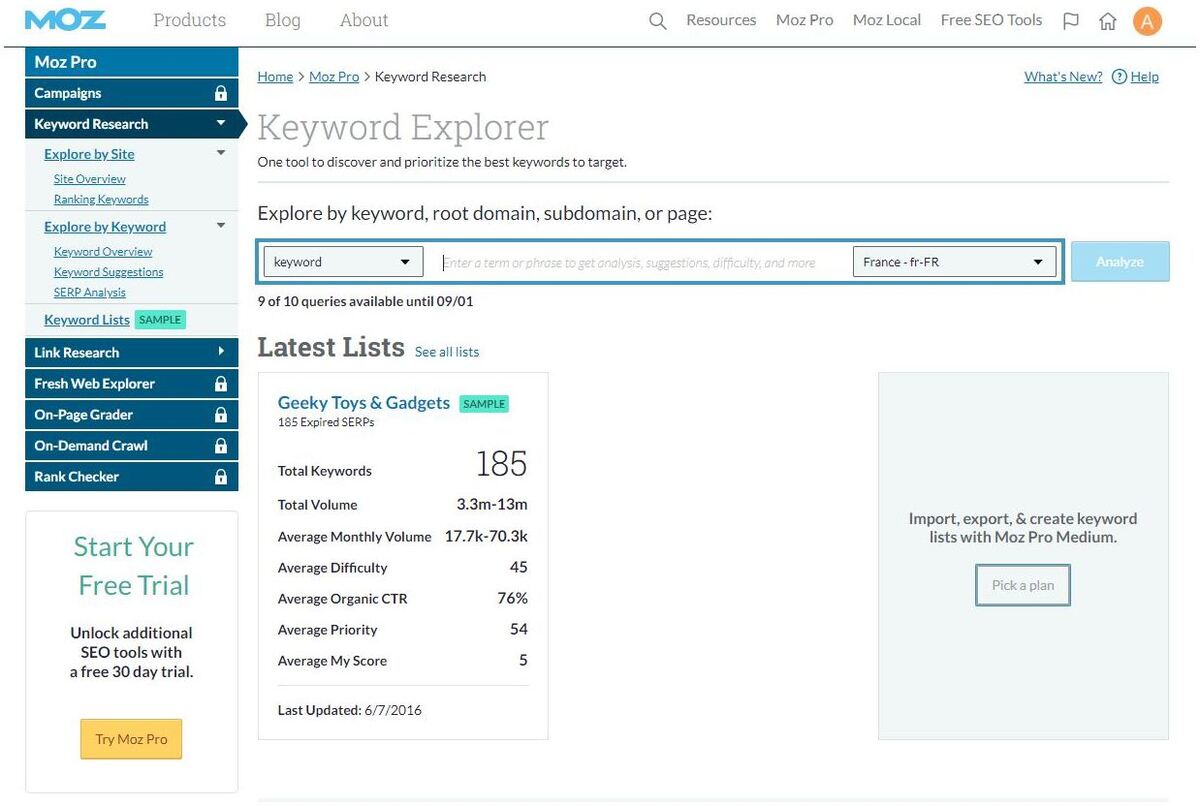This screenshot has height=806, width=1200.
Task: Click the Pick a plan button
Action: [1023, 585]
